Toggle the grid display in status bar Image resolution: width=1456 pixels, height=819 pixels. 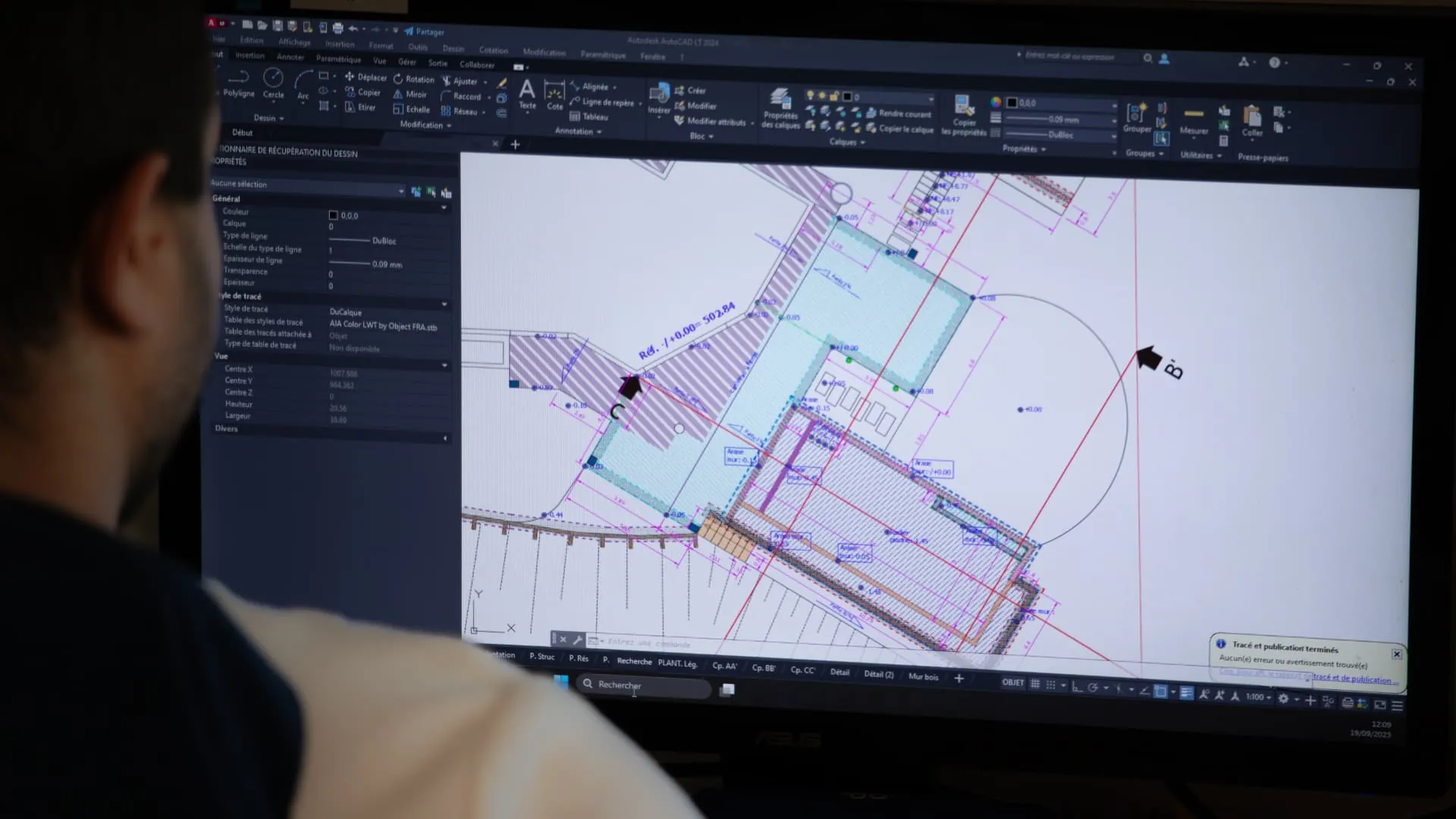[1035, 684]
